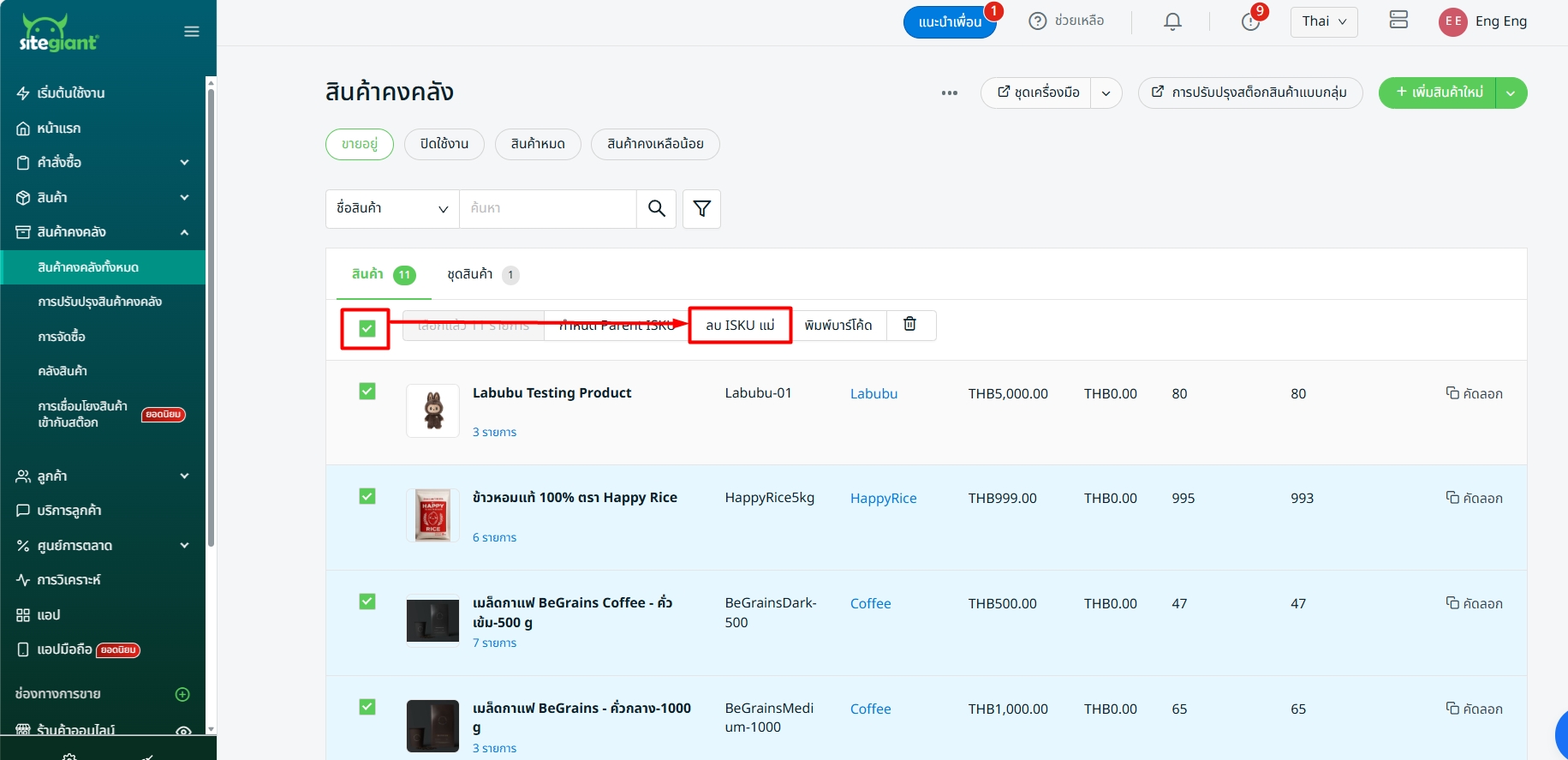The image size is (1568, 760).
Task: Open the filter funnel icon
Action: [701, 208]
